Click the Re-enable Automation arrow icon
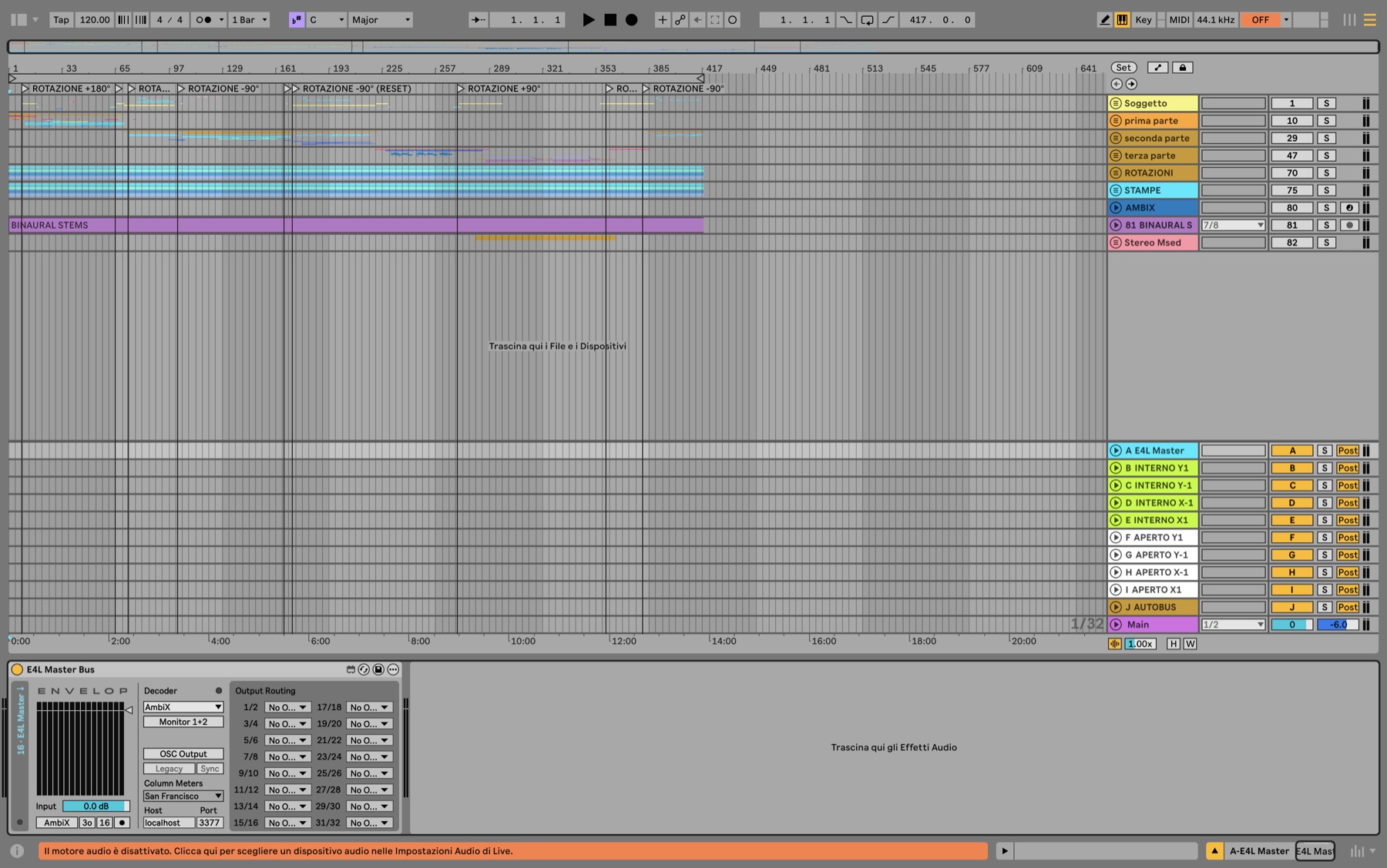Screen dimensions: 1387x868 [697, 20]
